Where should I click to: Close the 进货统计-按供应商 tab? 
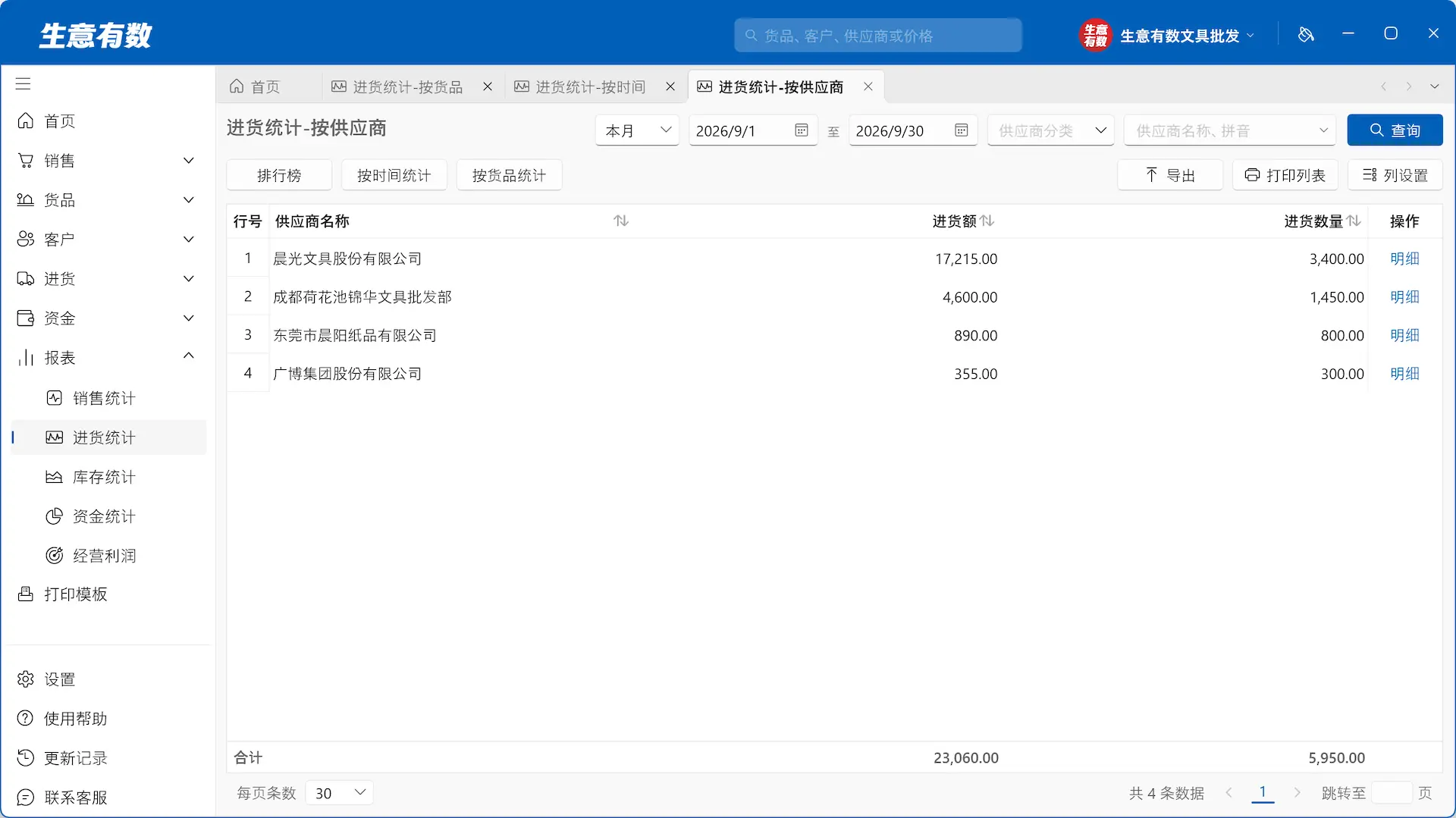click(868, 86)
